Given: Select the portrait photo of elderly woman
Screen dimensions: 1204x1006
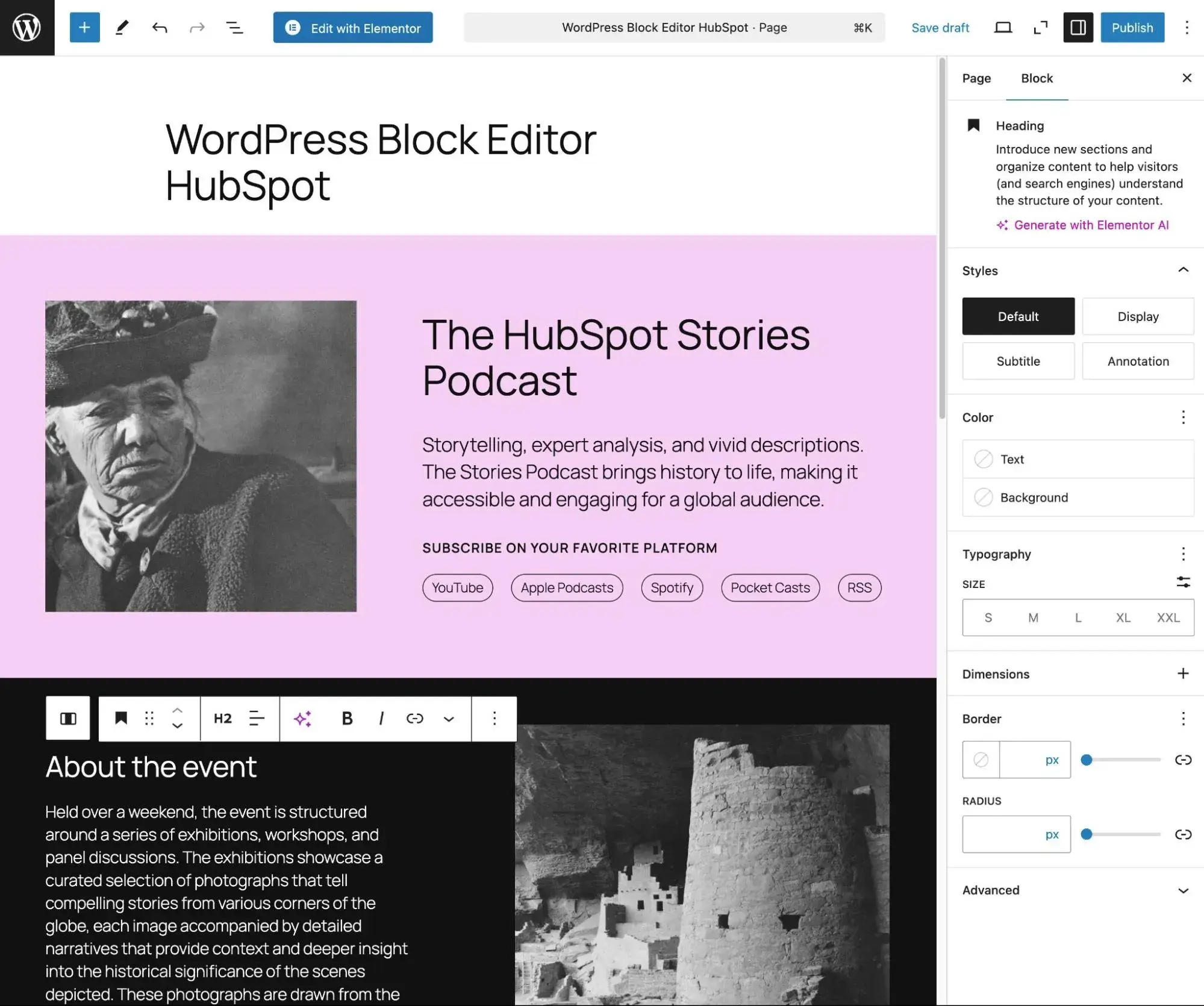Looking at the screenshot, I should (201, 456).
